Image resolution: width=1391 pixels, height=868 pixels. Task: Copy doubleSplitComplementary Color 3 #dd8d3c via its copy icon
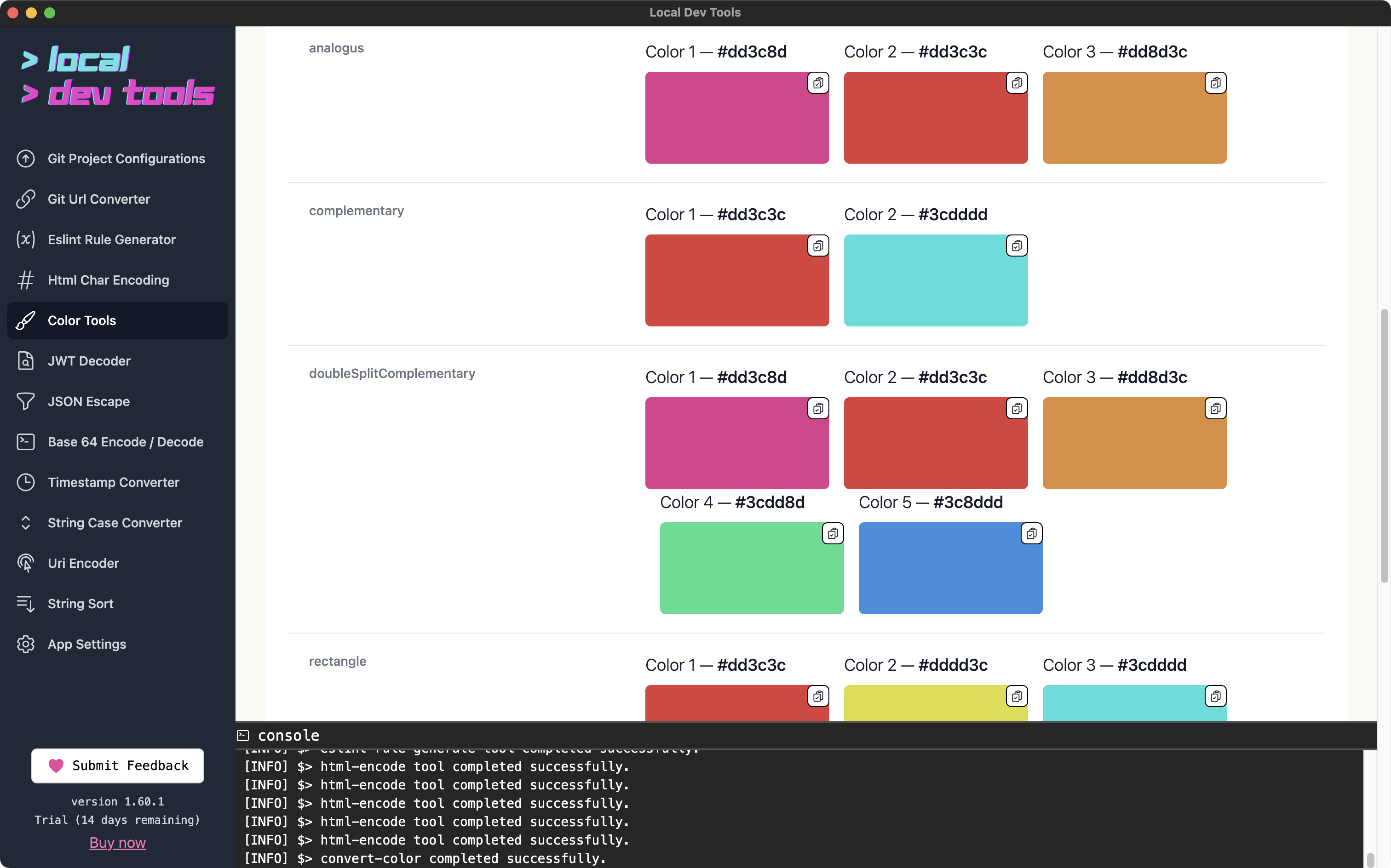[x=1215, y=409]
